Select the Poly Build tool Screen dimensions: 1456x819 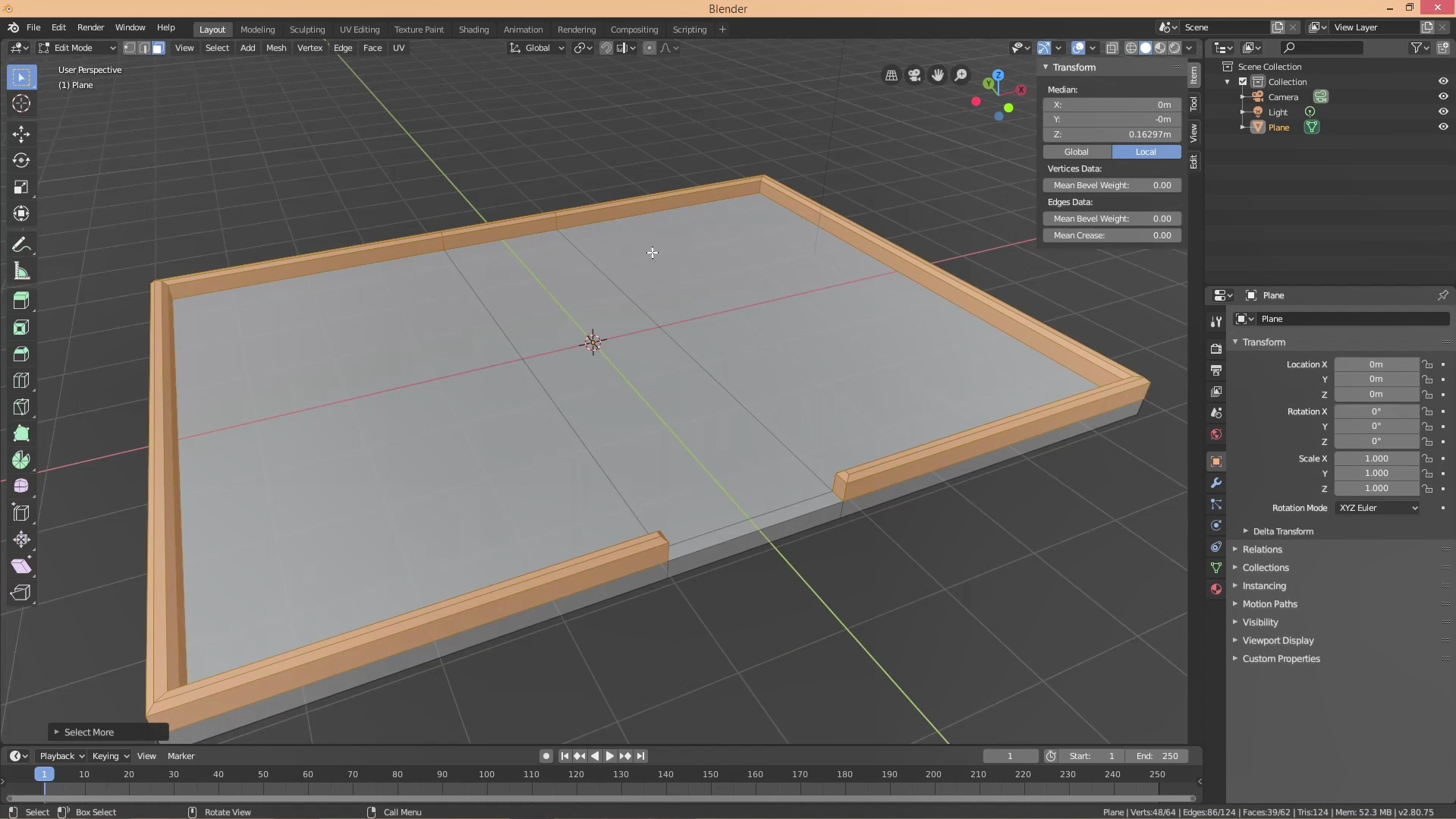[x=21, y=434]
